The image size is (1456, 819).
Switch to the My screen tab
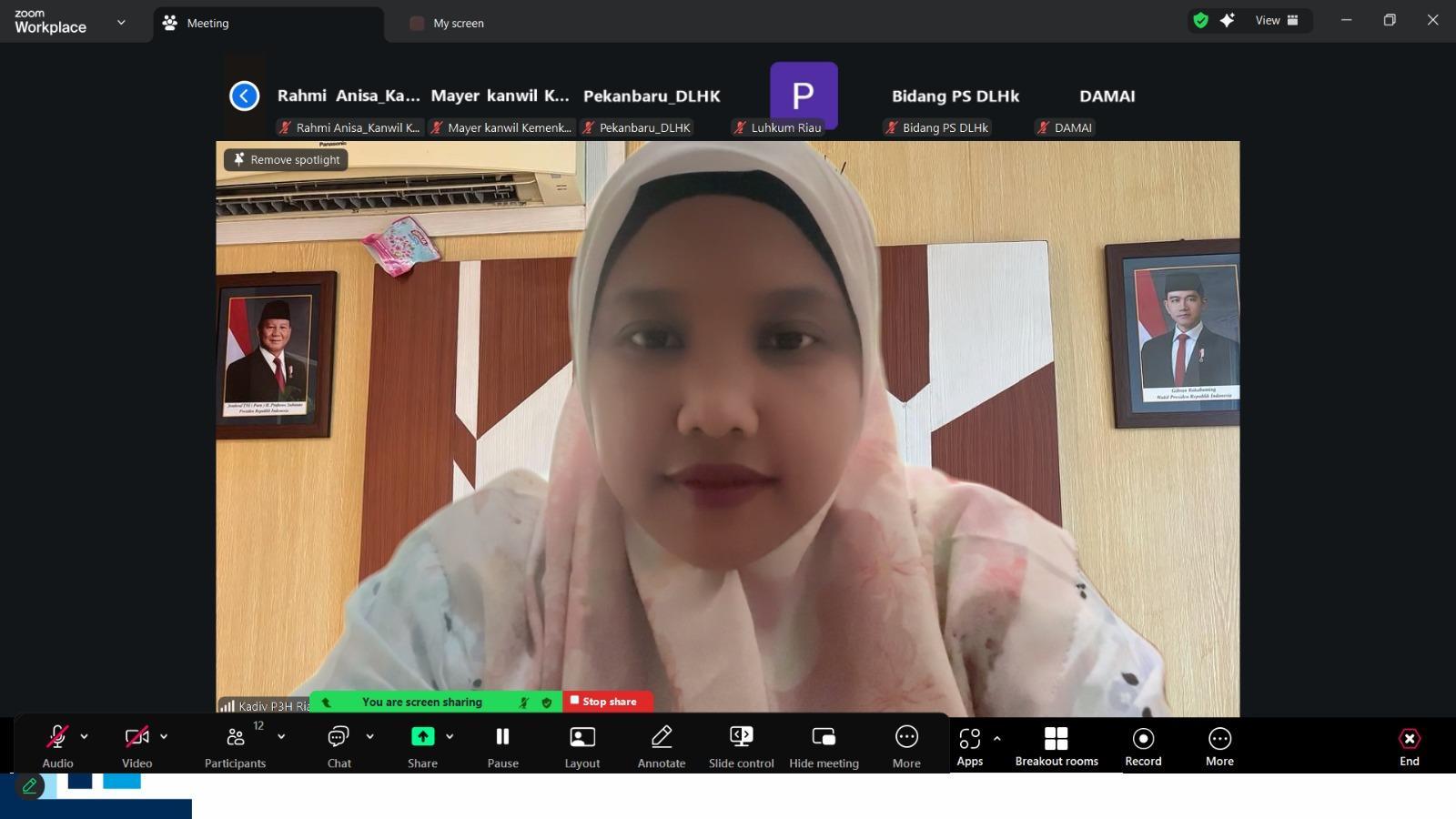click(458, 24)
